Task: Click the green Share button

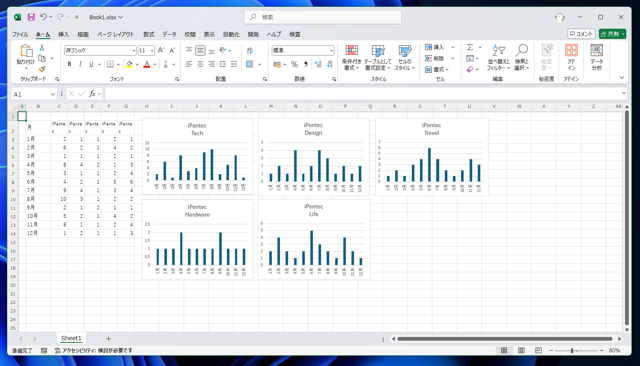Action: point(612,34)
